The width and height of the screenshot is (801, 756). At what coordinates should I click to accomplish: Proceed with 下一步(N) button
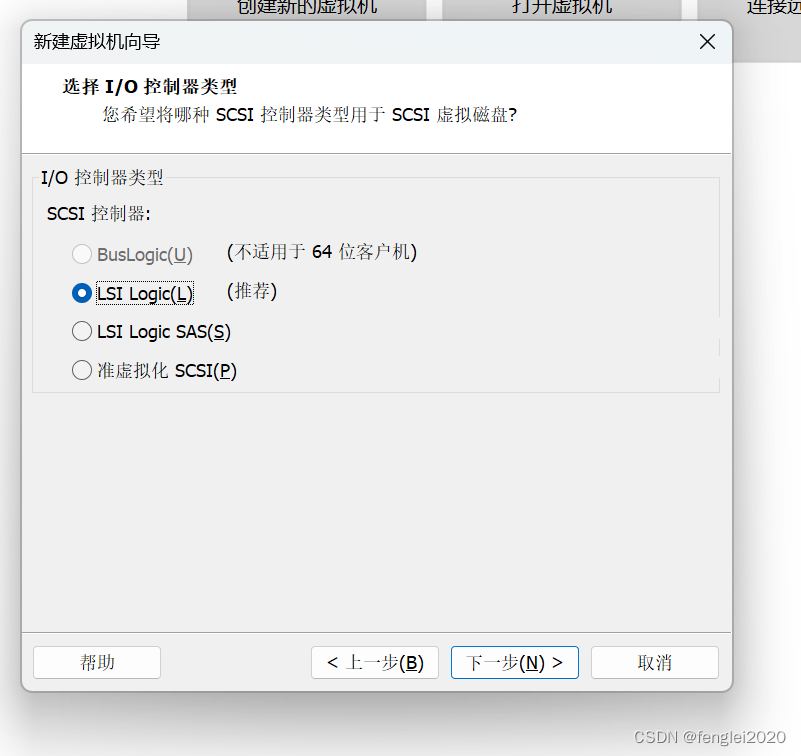tap(515, 663)
